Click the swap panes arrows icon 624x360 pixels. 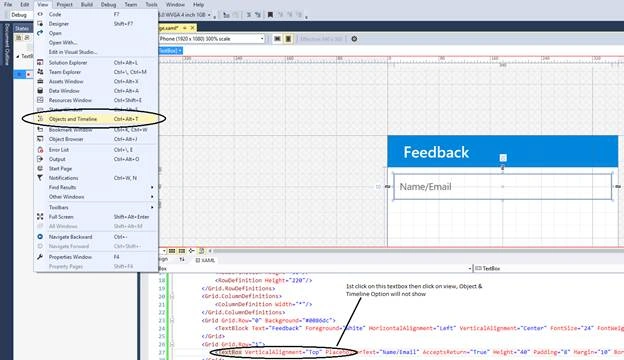pyautogui.click(x=182, y=260)
